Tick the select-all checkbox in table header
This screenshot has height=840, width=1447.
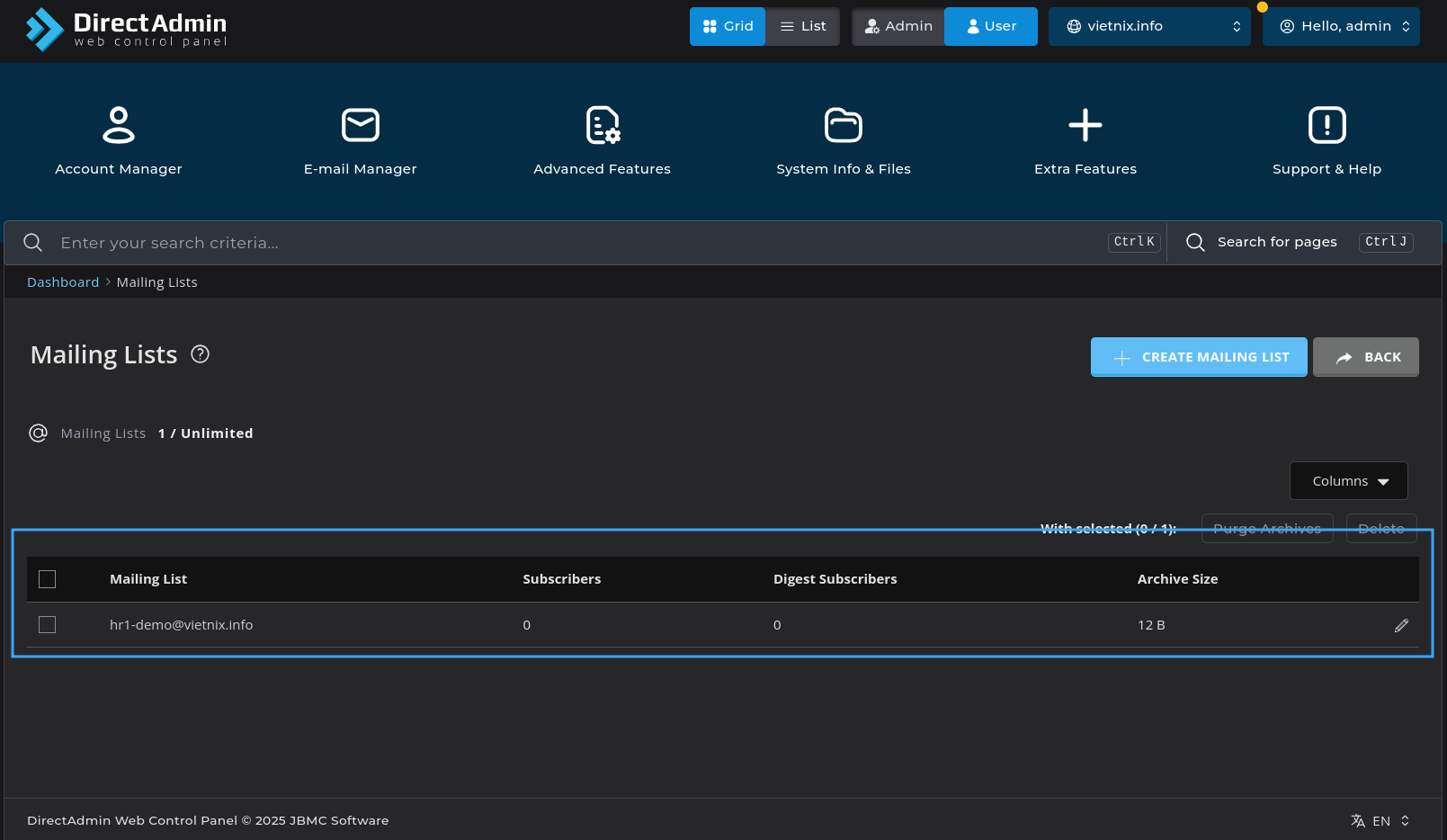(48, 579)
